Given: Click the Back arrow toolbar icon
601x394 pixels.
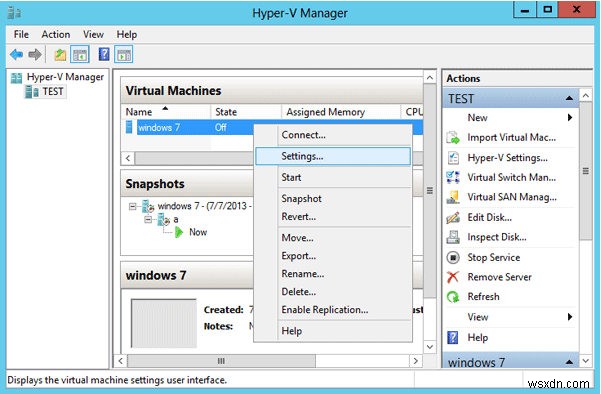Looking at the screenshot, I should coord(16,54).
